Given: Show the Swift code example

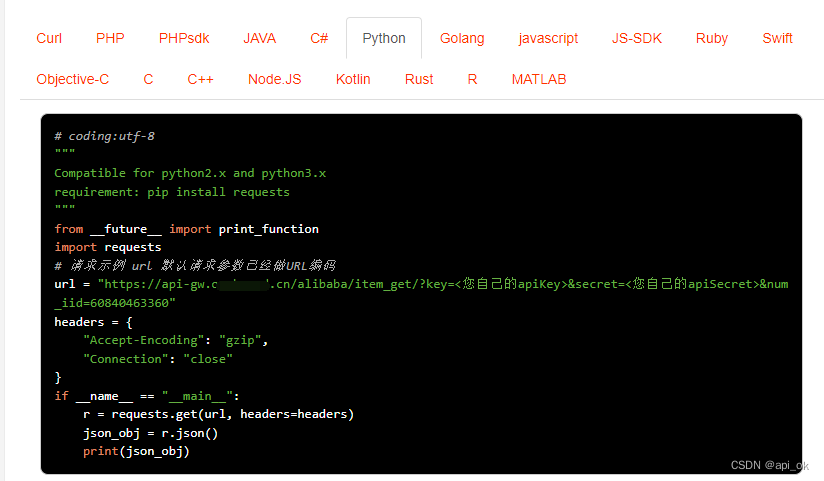Looking at the screenshot, I should click(777, 38).
